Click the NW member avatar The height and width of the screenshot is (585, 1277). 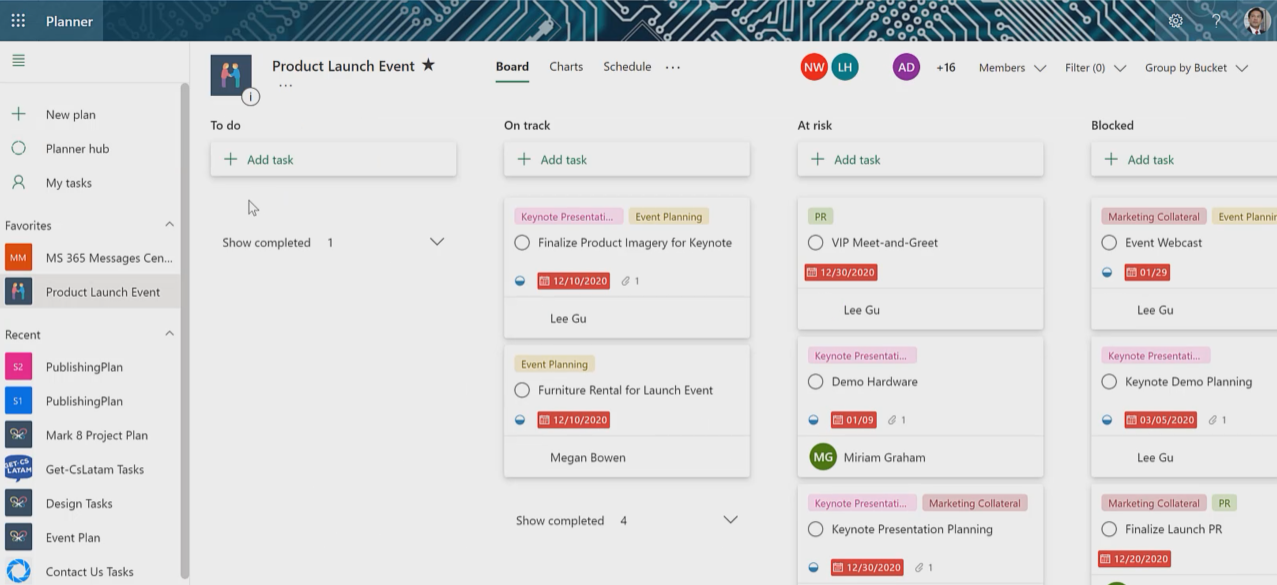814,67
